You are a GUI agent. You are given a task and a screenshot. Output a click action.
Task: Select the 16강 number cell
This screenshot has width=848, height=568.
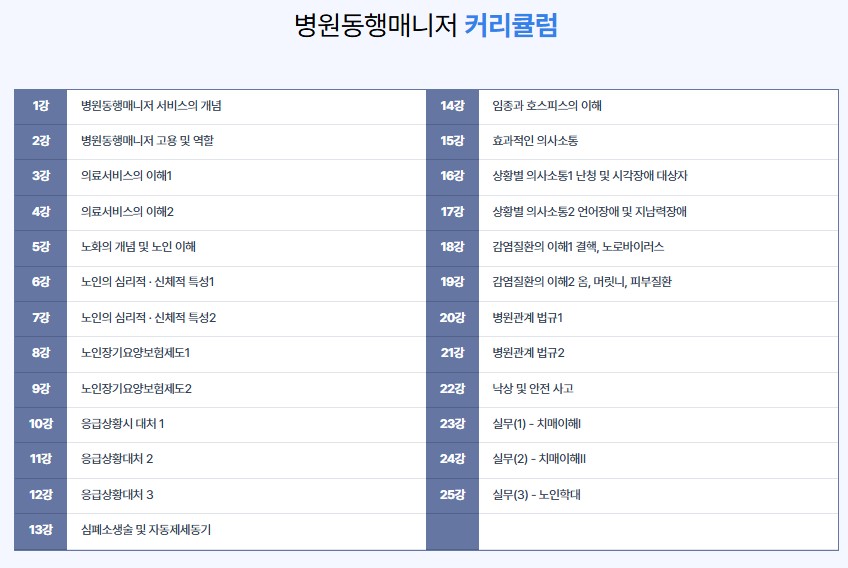coord(452,176)
